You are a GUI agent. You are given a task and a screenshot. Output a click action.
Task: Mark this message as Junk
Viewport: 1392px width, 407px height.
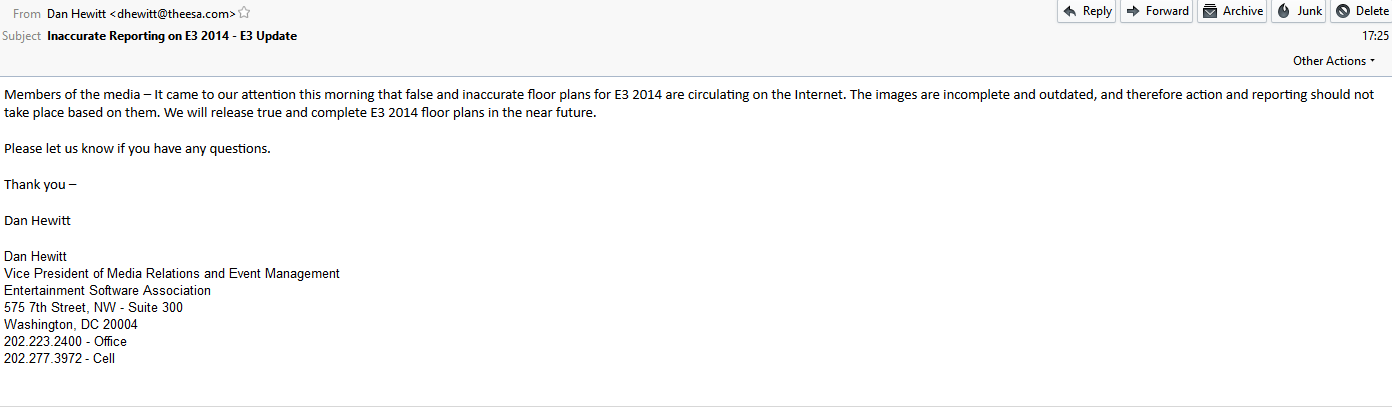(x=1299, y=11)
